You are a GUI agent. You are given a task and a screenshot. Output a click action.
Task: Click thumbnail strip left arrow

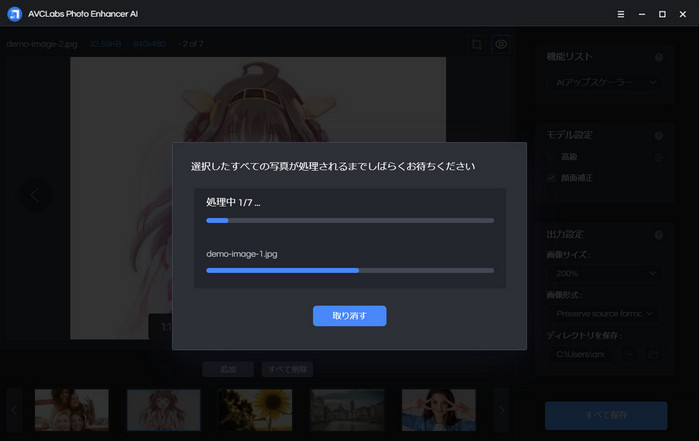point(14,410)
